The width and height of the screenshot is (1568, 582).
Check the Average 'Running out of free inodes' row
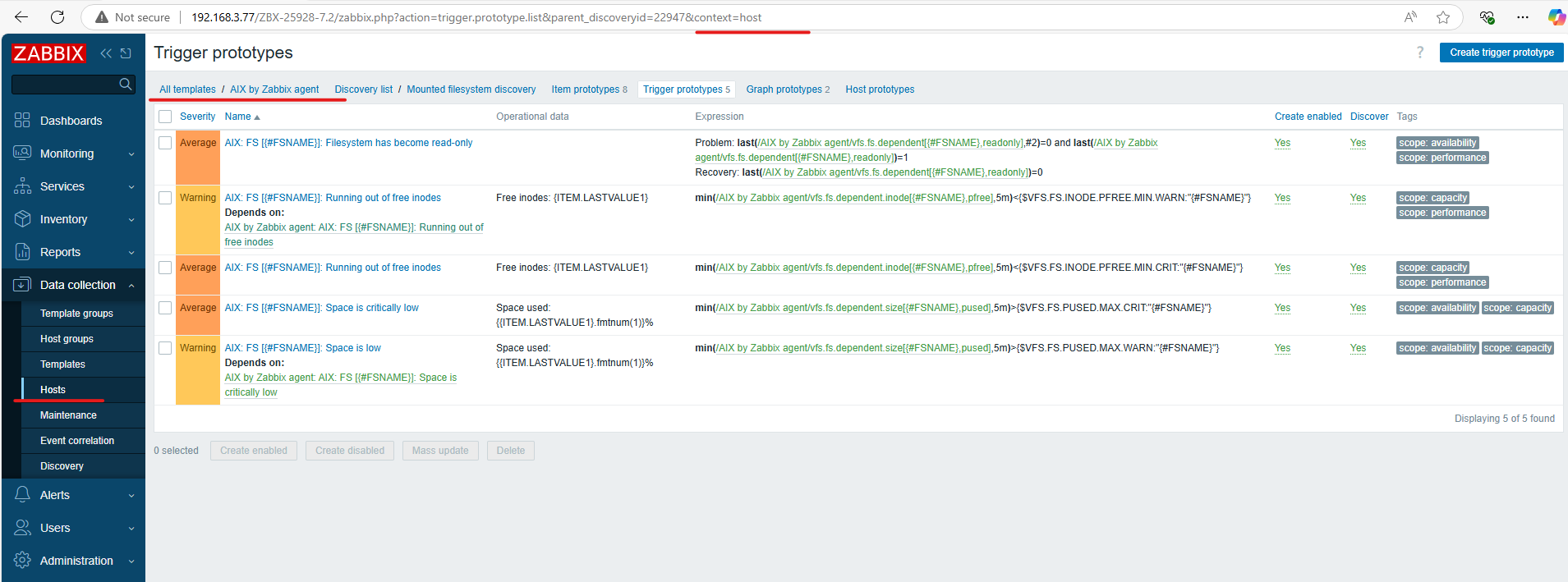click(165, 268)
